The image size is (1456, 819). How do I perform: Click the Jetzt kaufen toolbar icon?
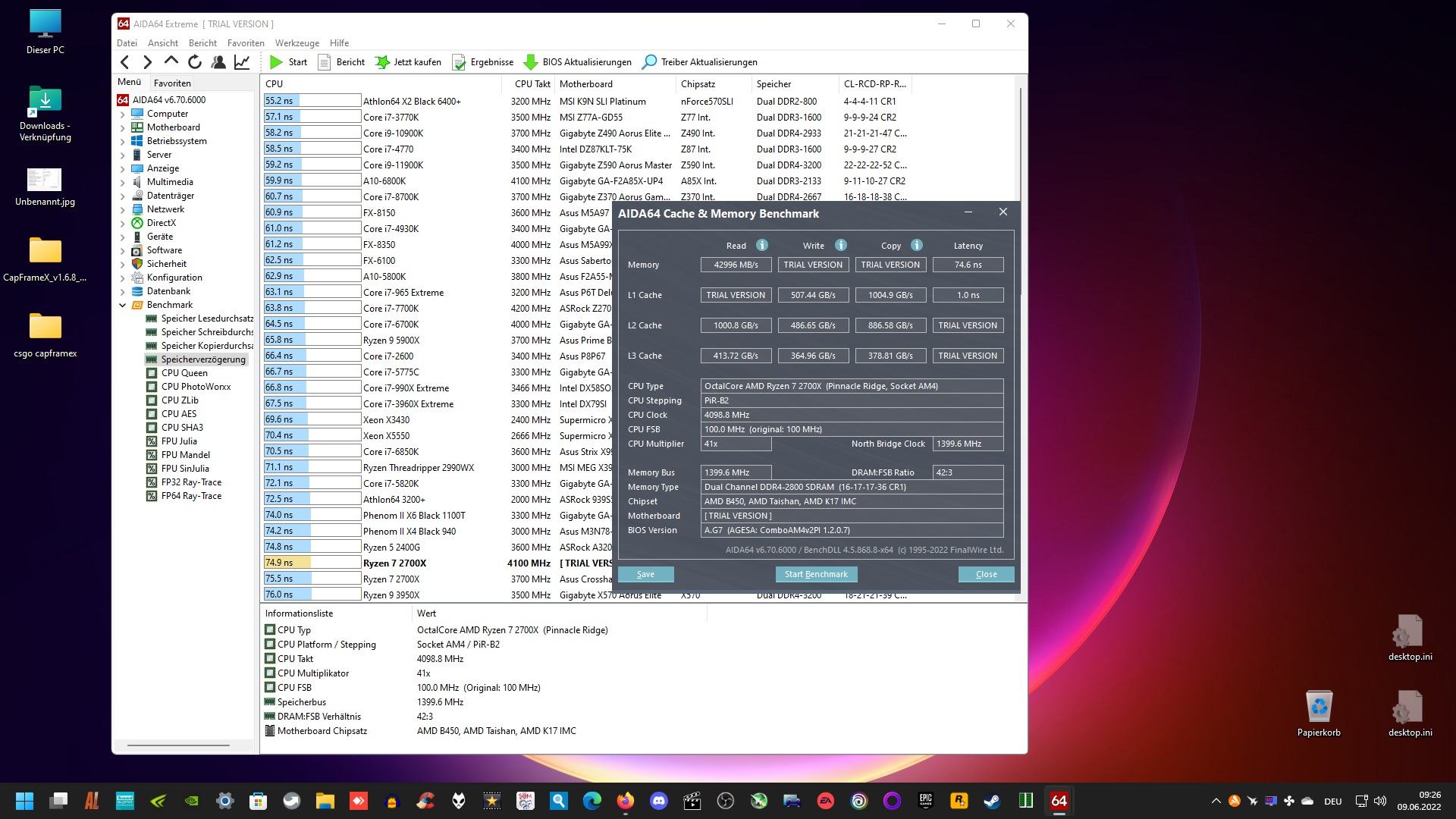383,62
